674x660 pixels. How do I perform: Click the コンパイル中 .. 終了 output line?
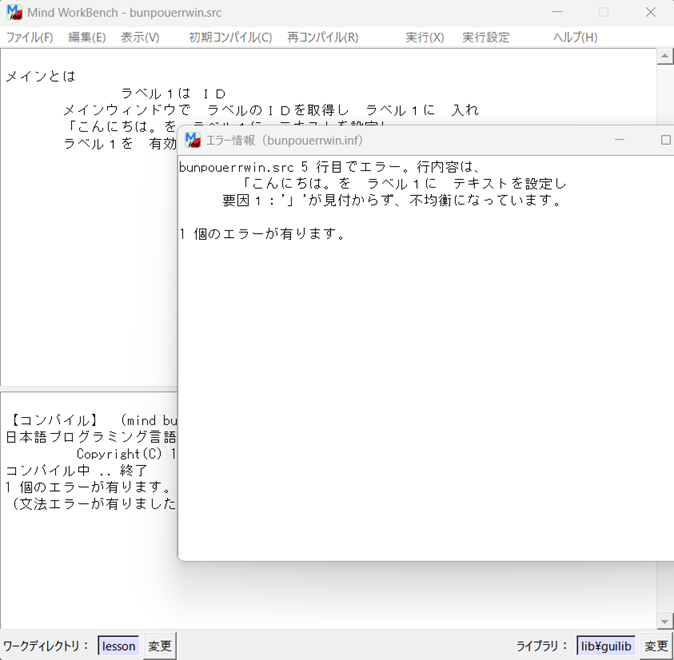pyautogui.click(x=76, y=470)
